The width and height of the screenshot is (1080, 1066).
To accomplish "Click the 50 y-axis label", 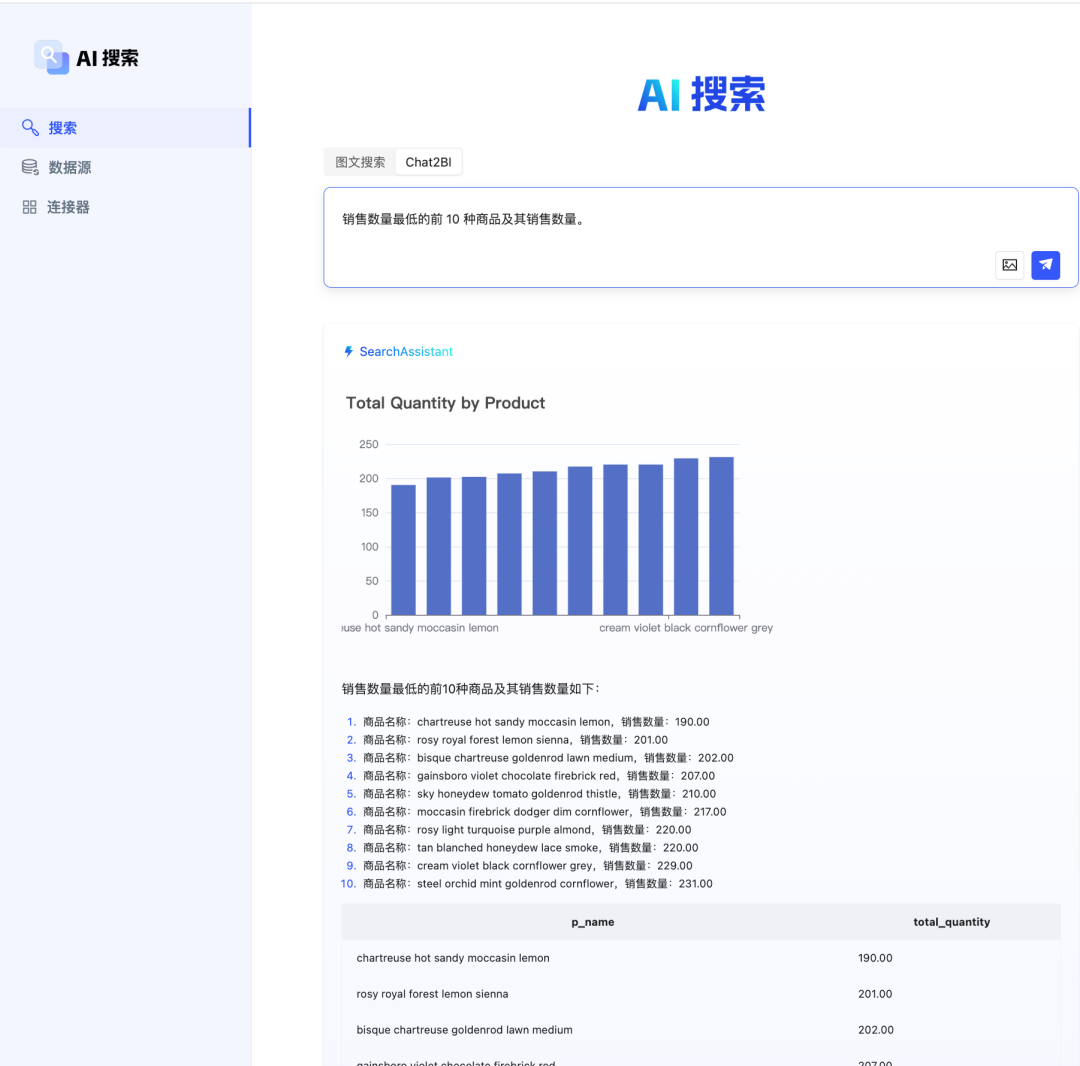I will click(x=372, y=581).
